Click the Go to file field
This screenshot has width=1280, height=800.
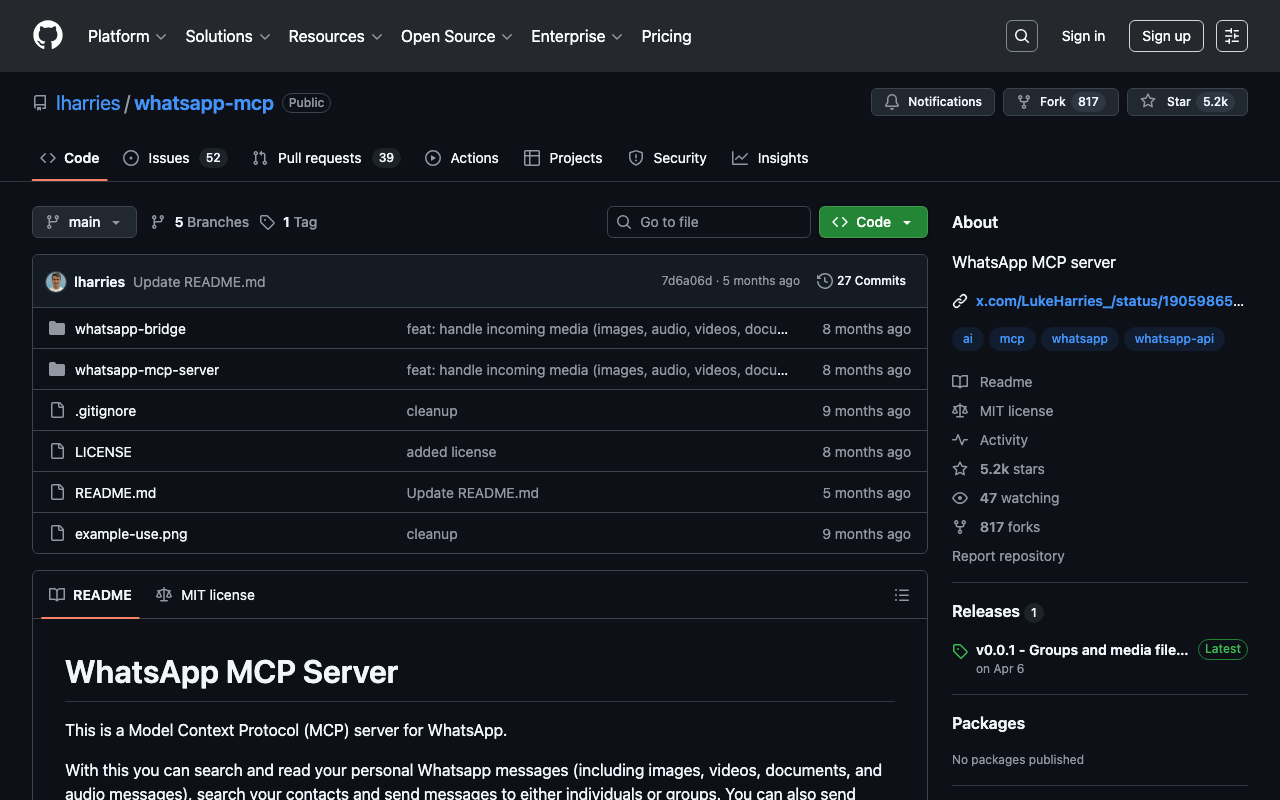(x=708, y=222)
